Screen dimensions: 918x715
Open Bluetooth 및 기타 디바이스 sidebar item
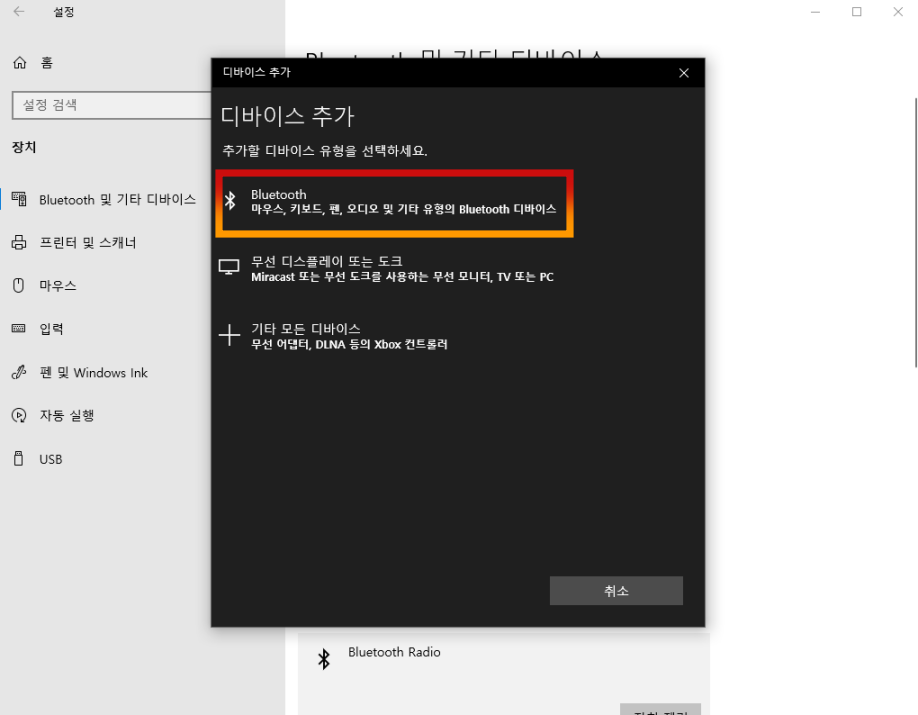[x=104, y=200]
